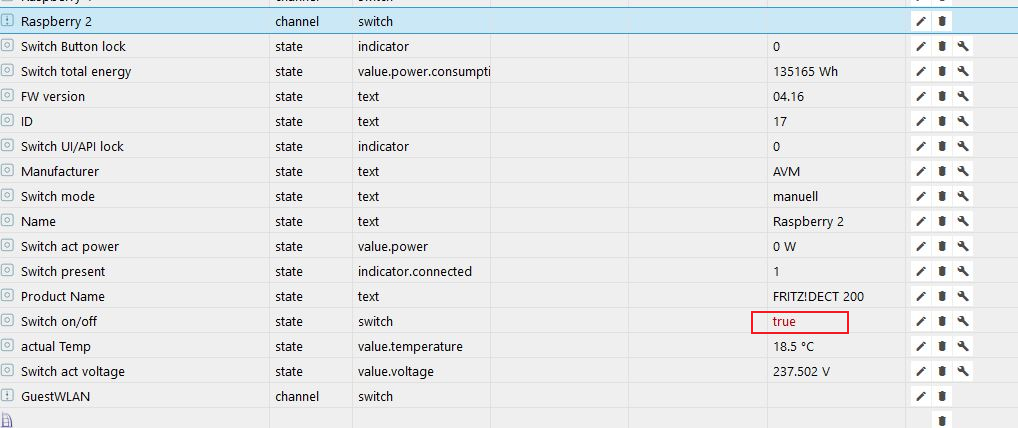This screenshot has width=1018, height=428.
Task: Edit the Raspberry 2 channel with the pencil icon
Action: (x=921, y=21)
